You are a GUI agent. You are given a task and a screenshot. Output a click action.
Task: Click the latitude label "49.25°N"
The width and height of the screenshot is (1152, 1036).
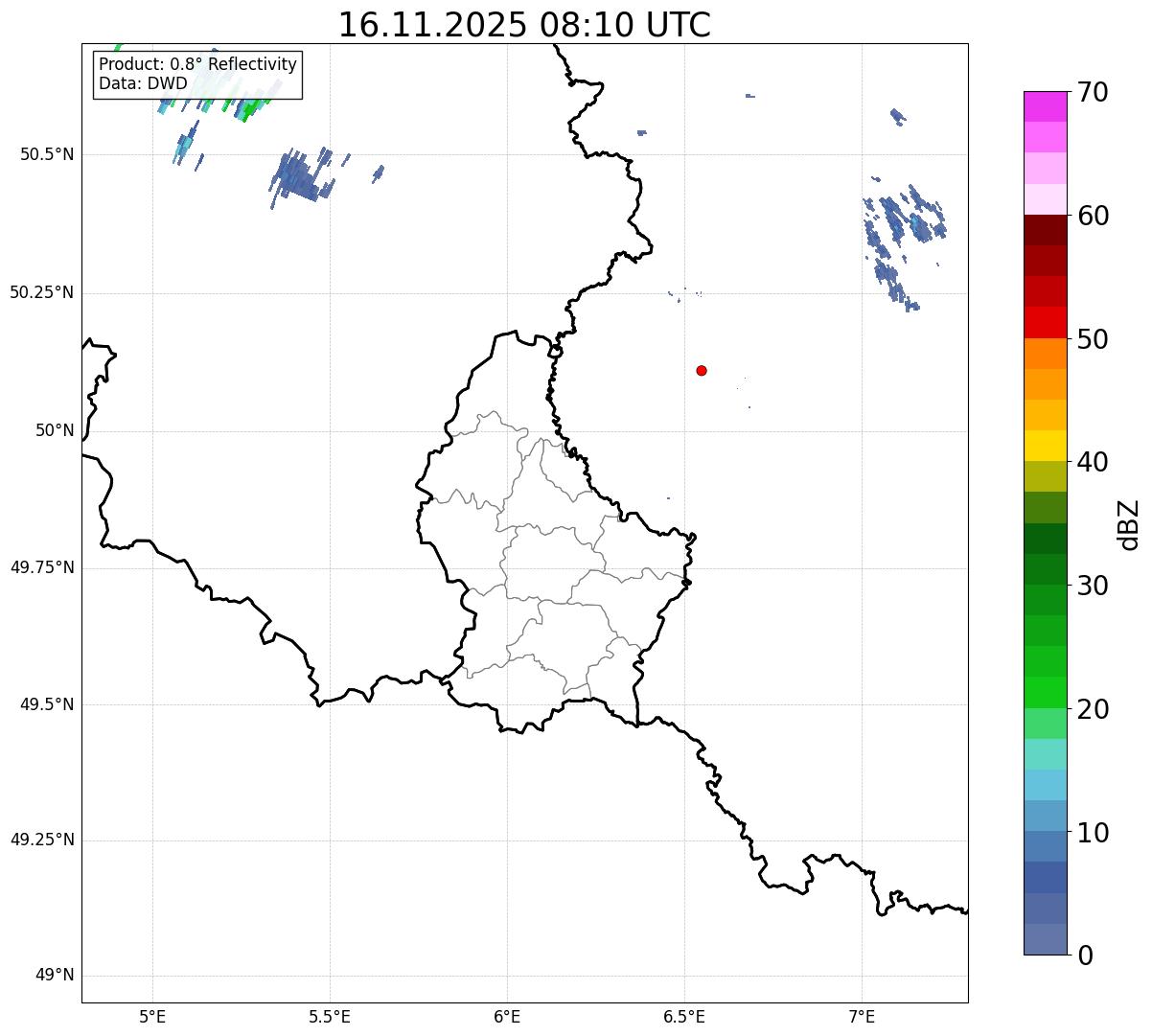click(41, 840)
